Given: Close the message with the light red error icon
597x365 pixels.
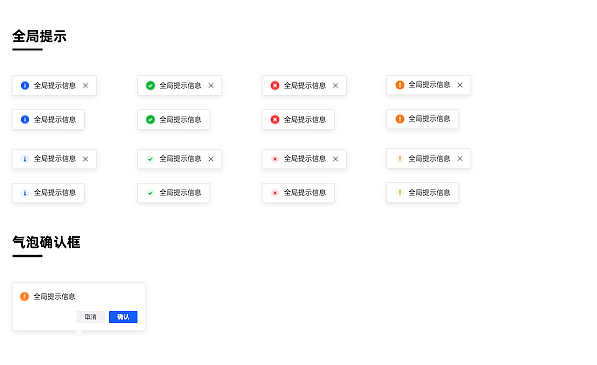Looking at the screenshot, I should coord(335,159).
